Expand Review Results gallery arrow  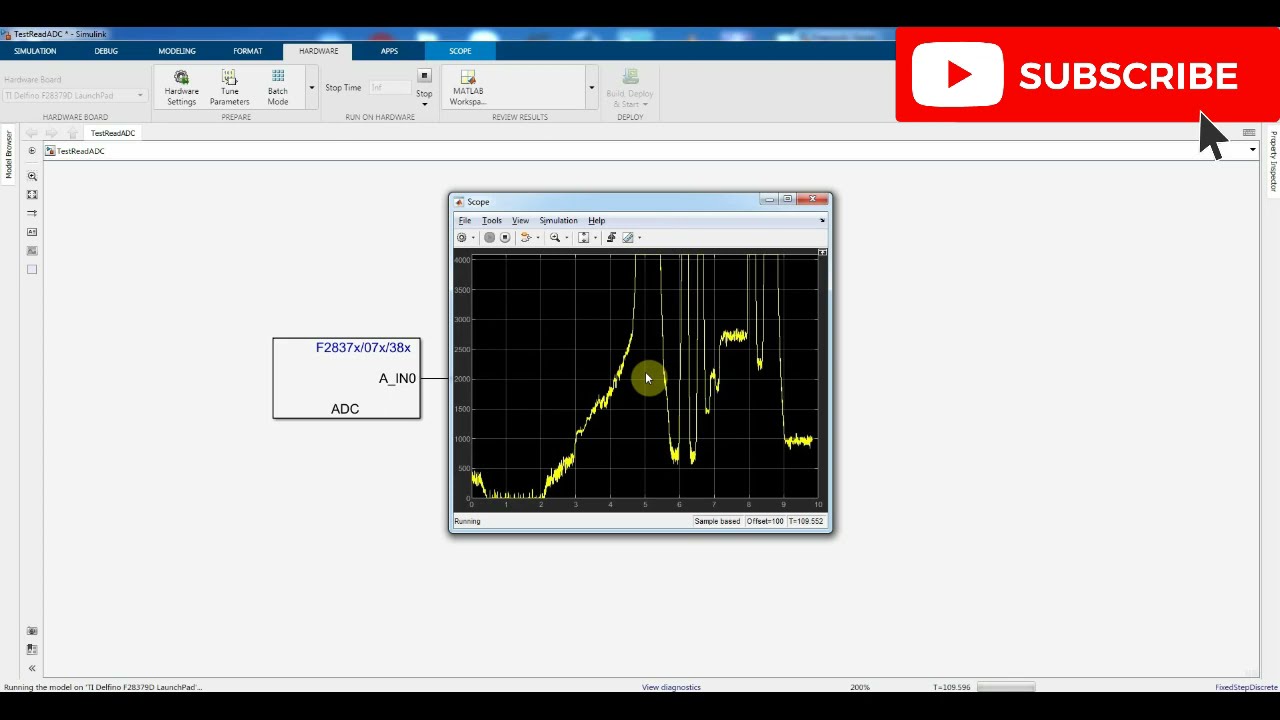(591, 88)
